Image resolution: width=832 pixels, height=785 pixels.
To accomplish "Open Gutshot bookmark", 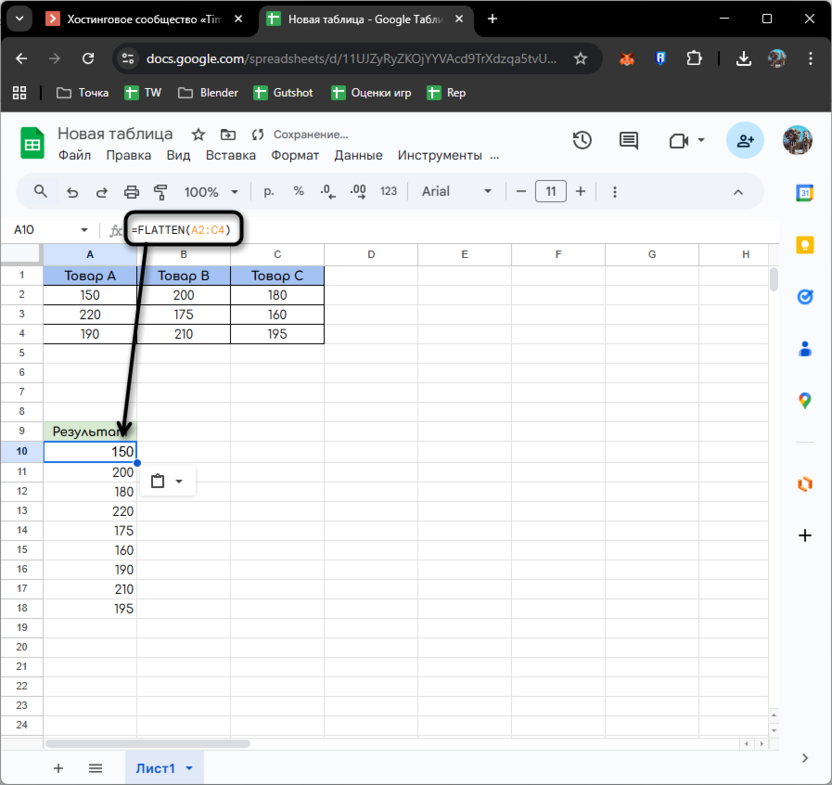I will 283,93.
